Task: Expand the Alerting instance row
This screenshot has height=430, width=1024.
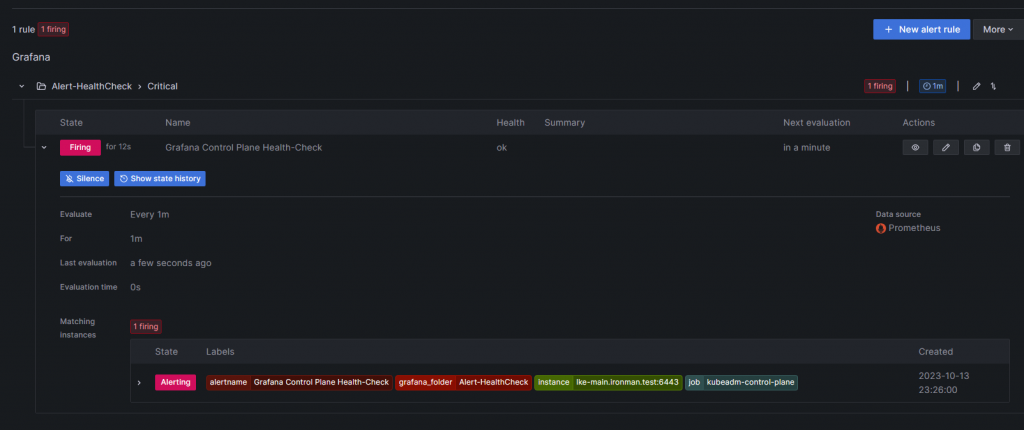Action: click(138, 382)
